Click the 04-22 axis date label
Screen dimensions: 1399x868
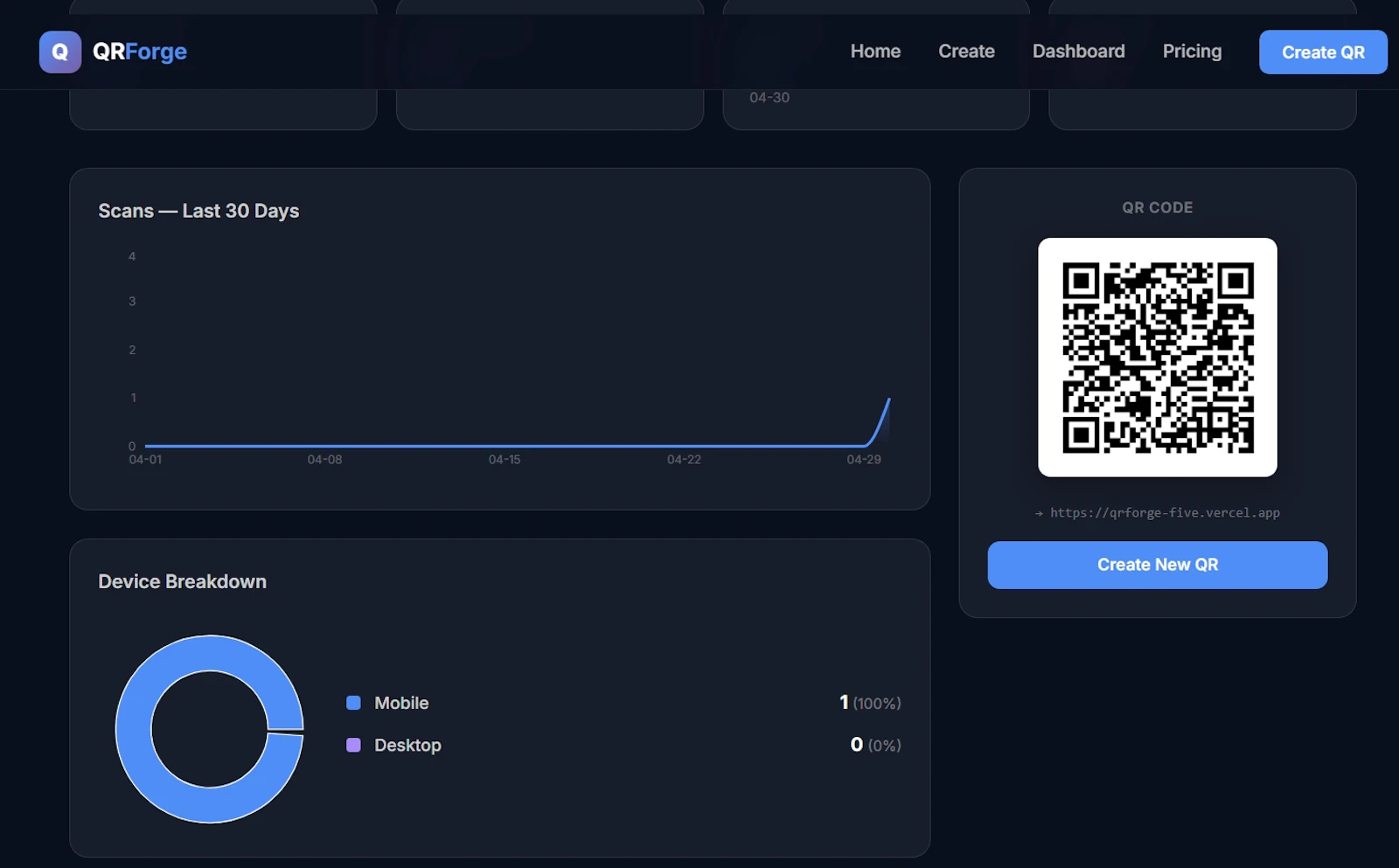(x=684, y=460)
